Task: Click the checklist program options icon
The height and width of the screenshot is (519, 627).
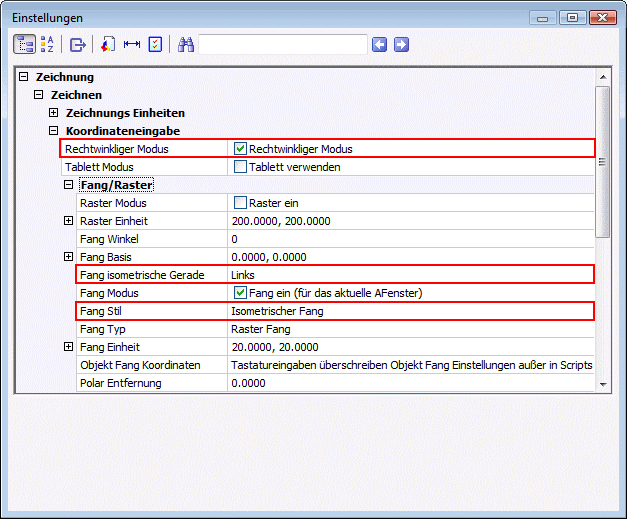Action: (x=155, y=44)
